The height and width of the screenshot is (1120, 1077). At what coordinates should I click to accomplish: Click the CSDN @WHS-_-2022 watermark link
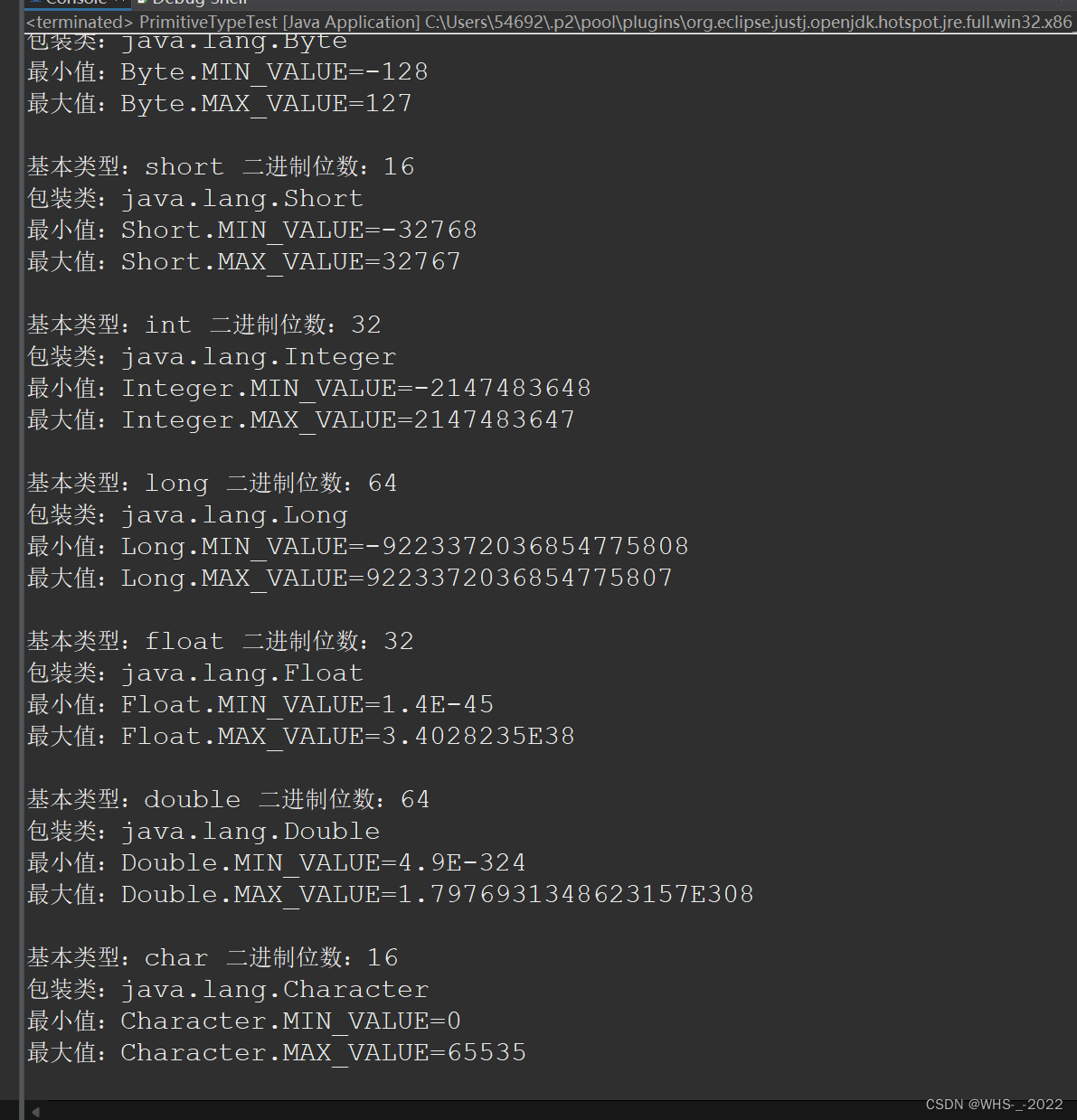[993, 1104]
